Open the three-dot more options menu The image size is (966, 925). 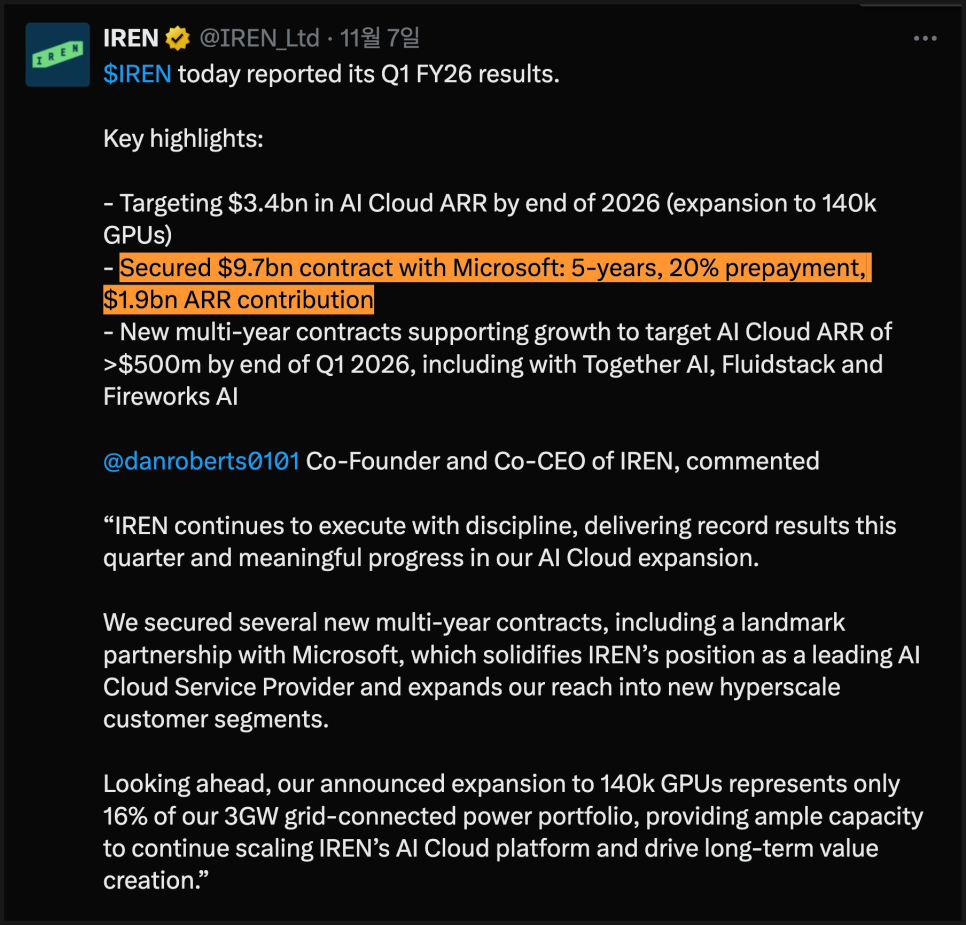tap(925, 39)
